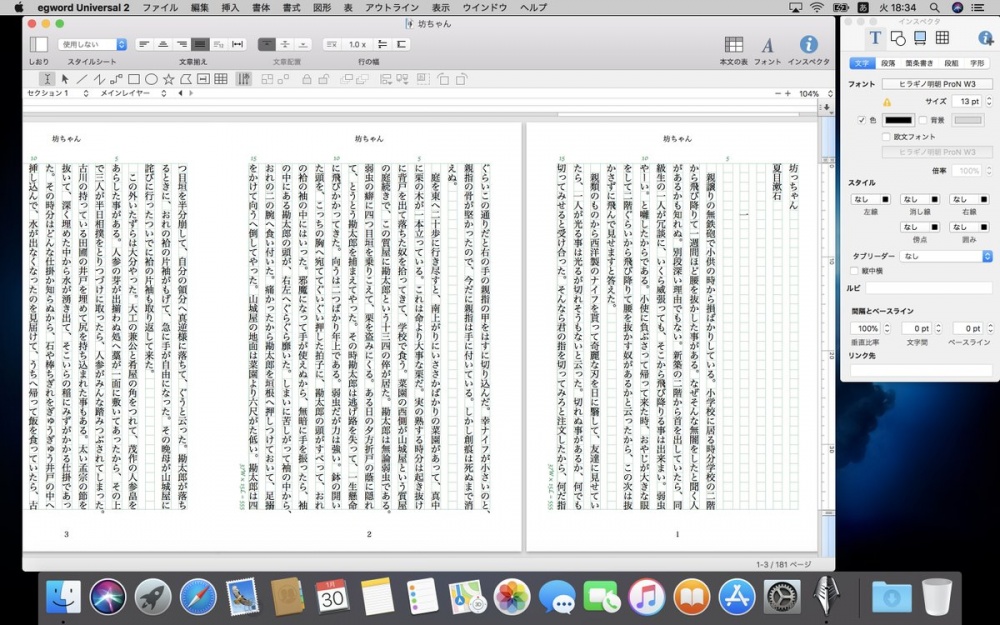
Task: Switch to the 箇条書き inspector tab
Action: (919, 63)
